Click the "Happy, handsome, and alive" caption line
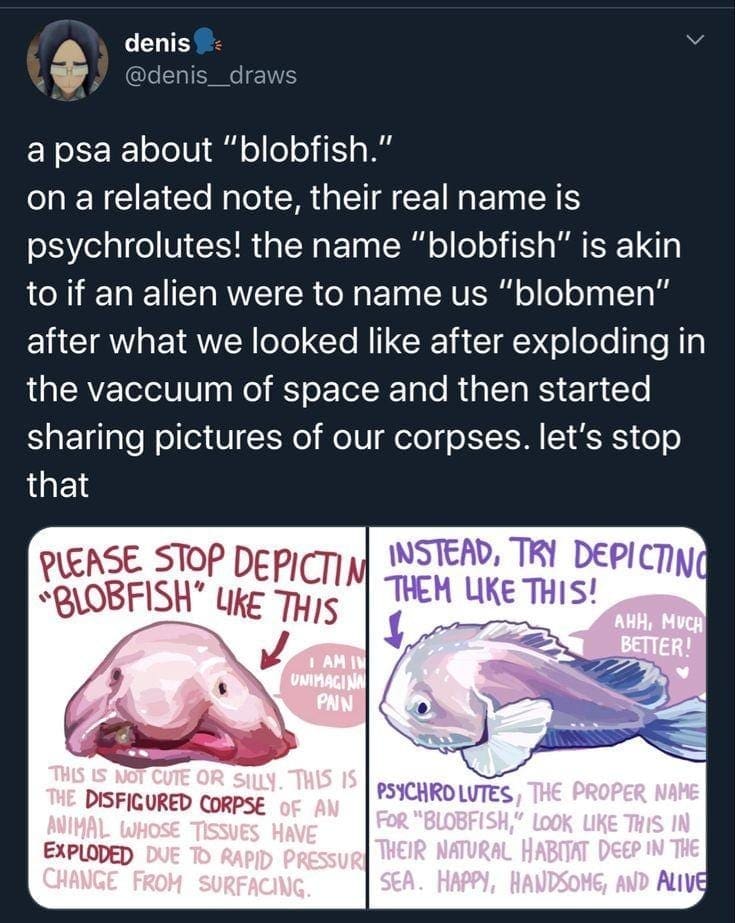Viewport: 735px width, 923px height. (541, 883)
